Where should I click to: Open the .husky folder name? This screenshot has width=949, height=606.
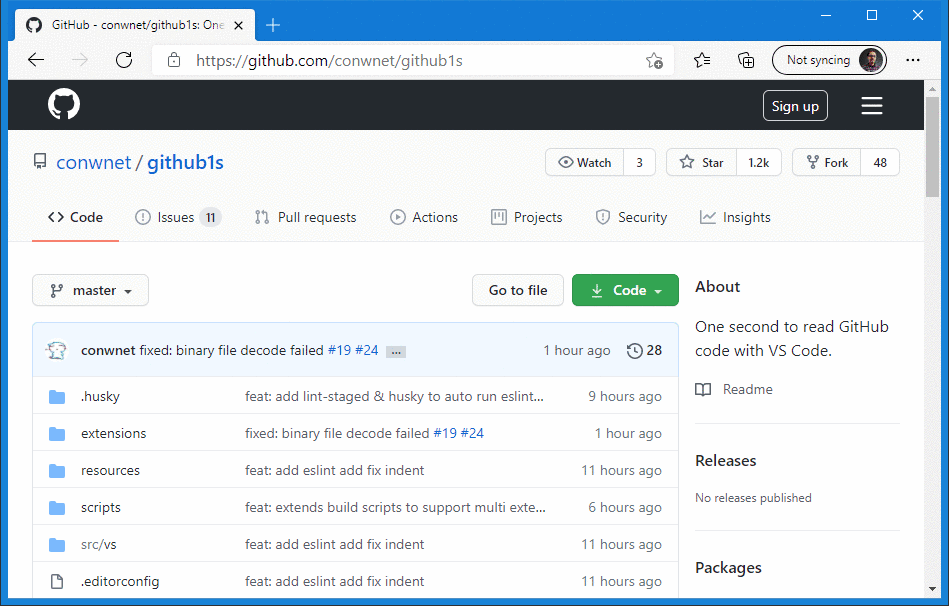(100, 397)
